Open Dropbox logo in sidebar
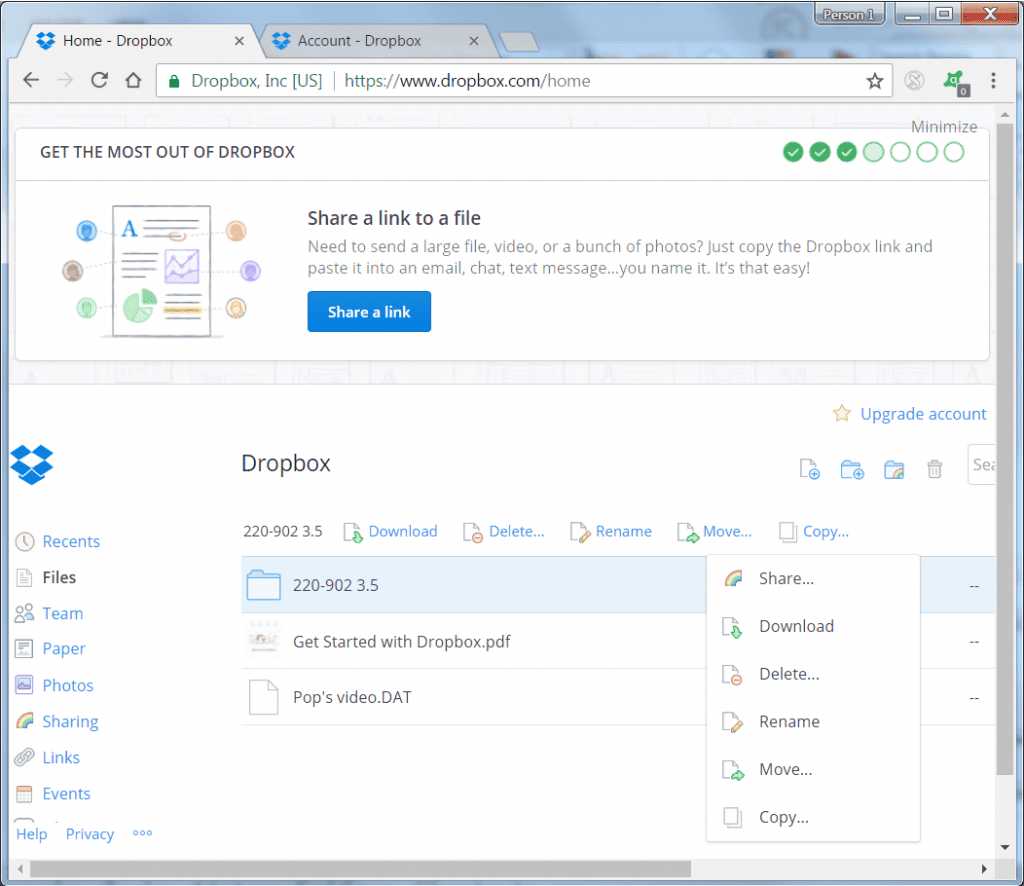 (x=31, y=464)
